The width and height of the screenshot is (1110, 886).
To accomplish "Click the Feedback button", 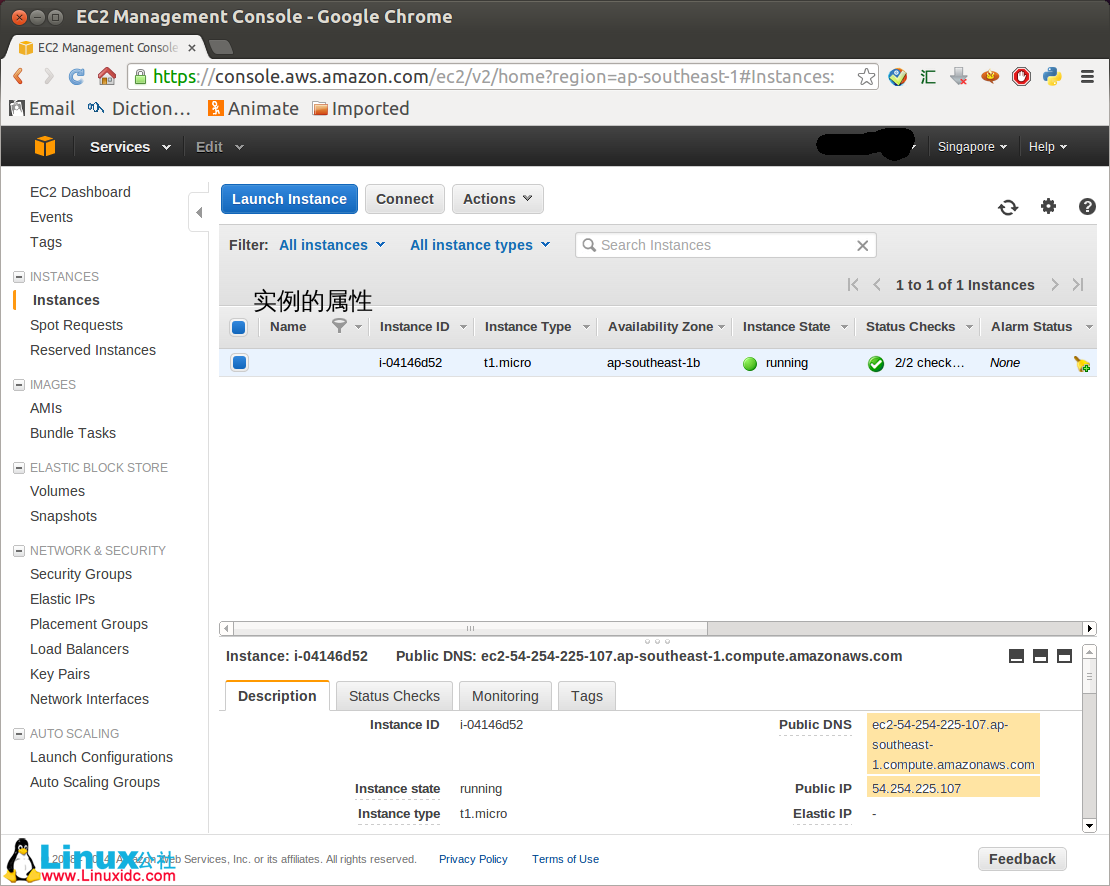I will 1022,858.
